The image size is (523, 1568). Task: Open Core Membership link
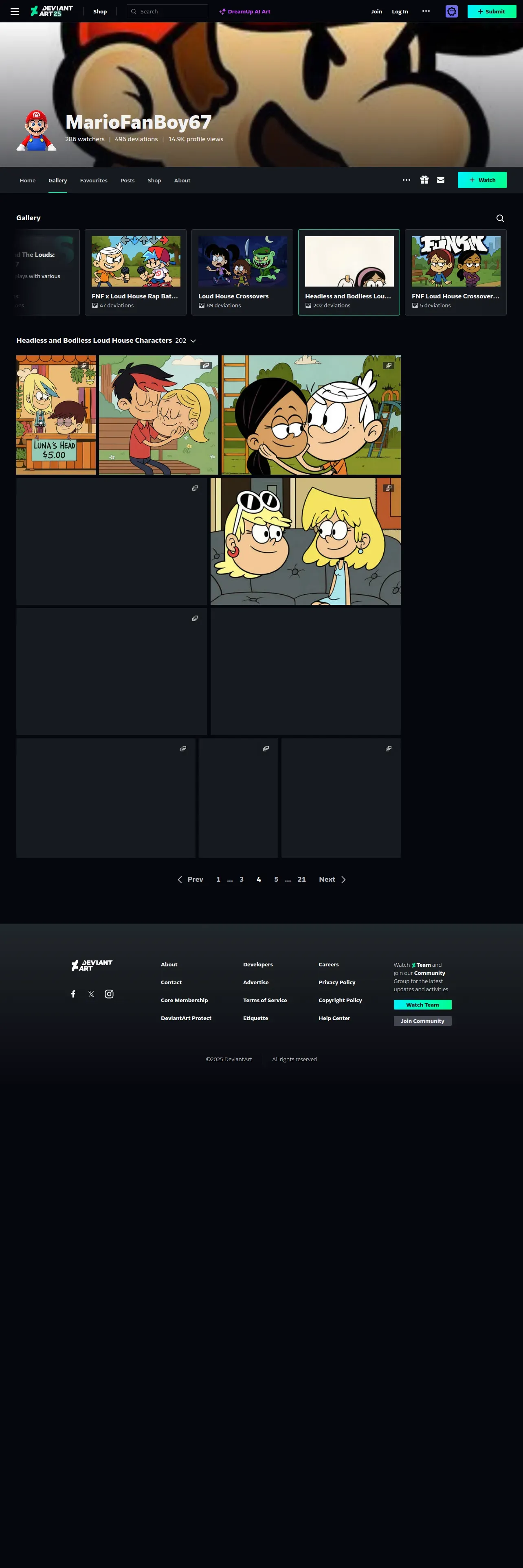[185, 1000]
